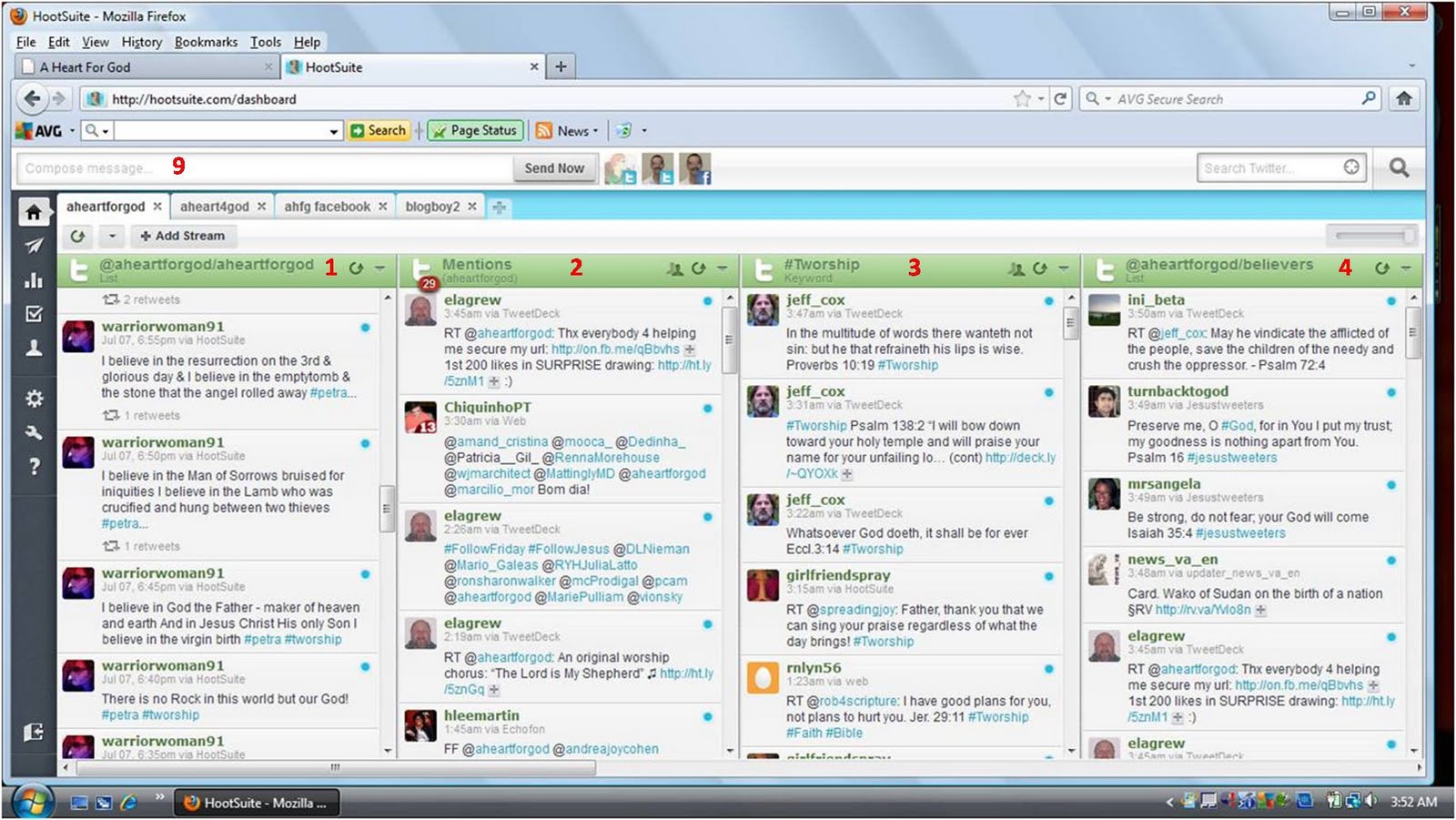Switch to the aheart4god tab
This screenshot has height=820, width=1456.
point(215,207)
